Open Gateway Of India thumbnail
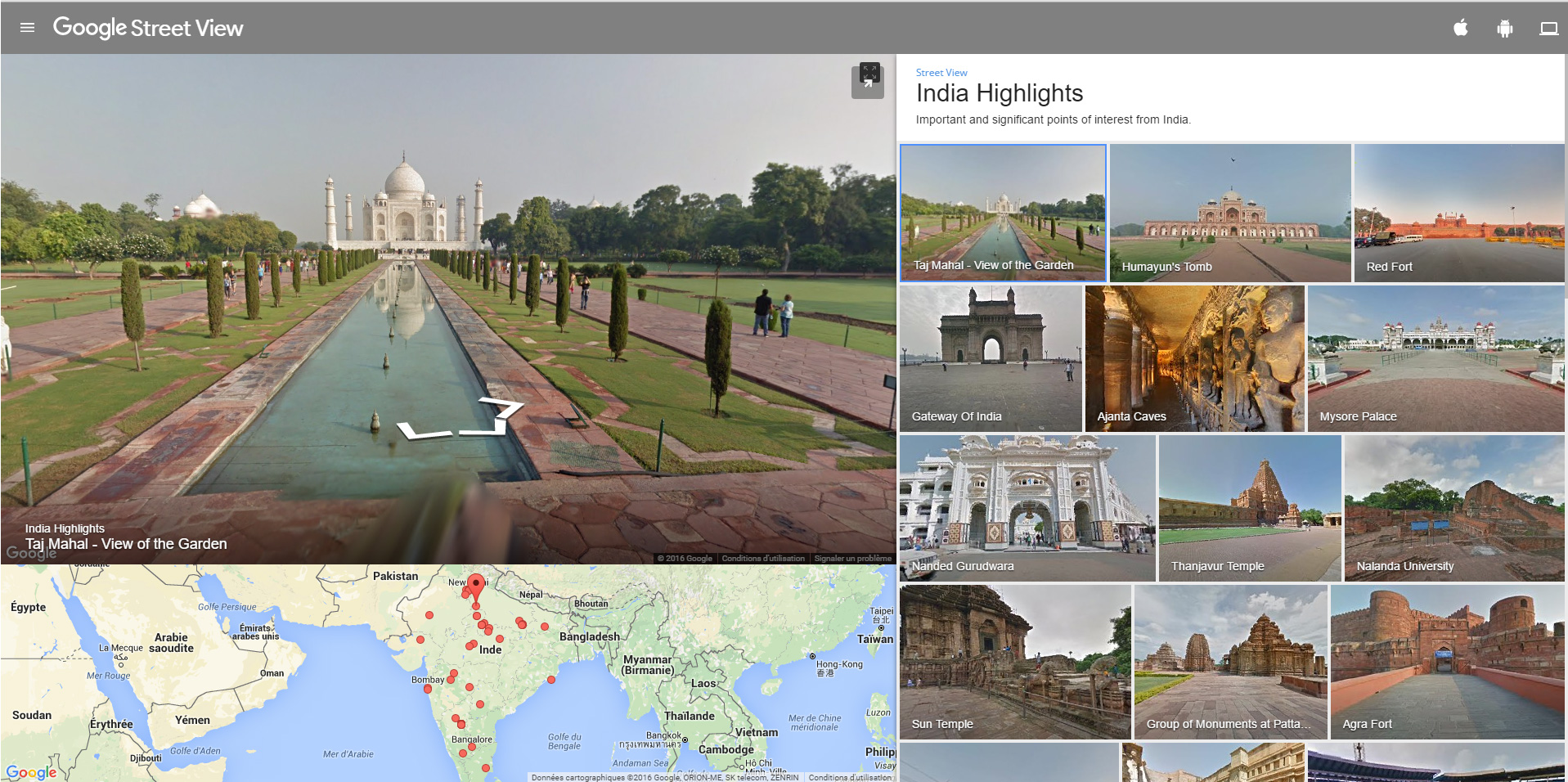The width and height of the screenshot is (1568, 782). tap(991, 358)
